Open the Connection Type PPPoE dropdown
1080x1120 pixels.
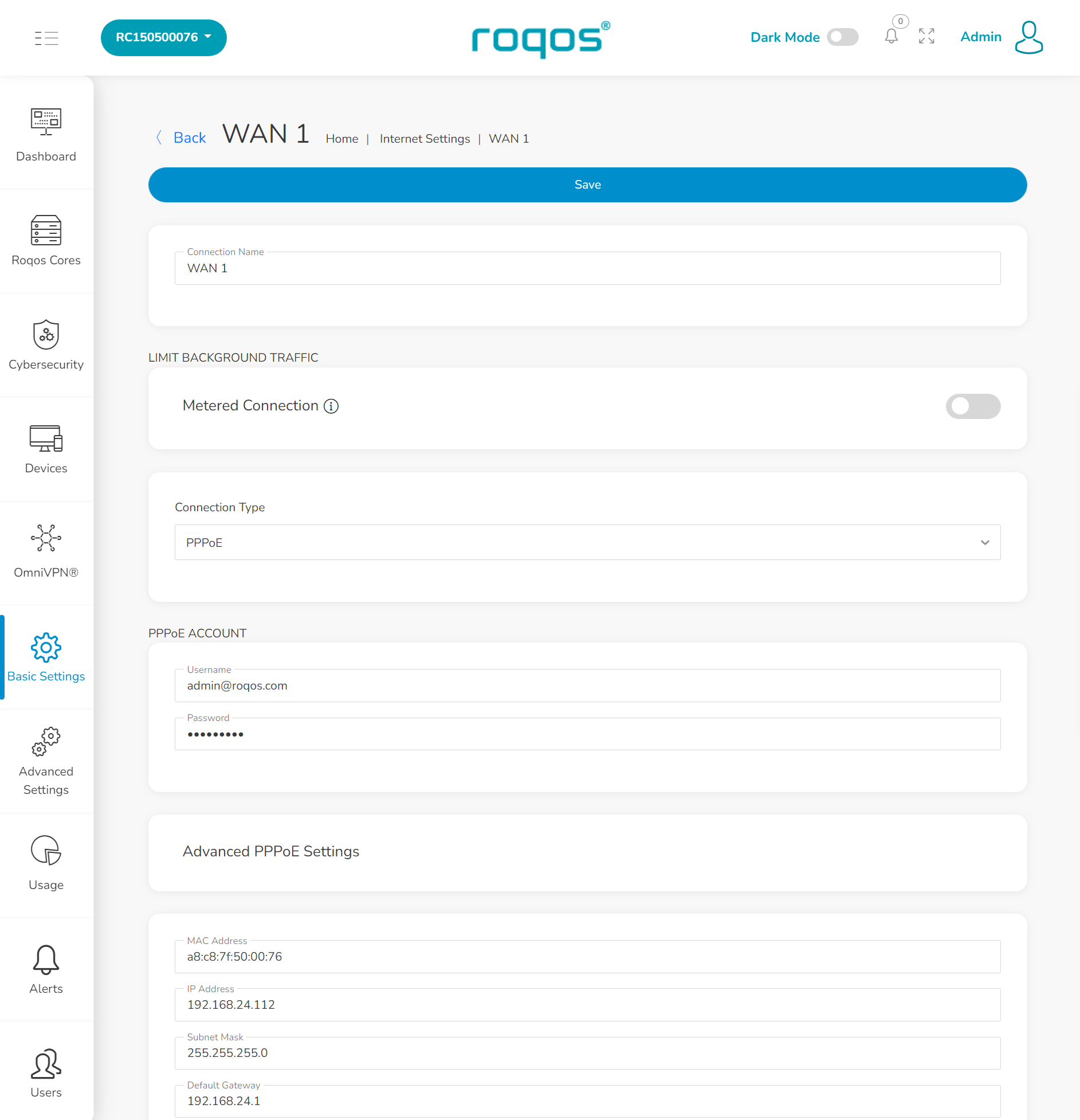point(587,542)
